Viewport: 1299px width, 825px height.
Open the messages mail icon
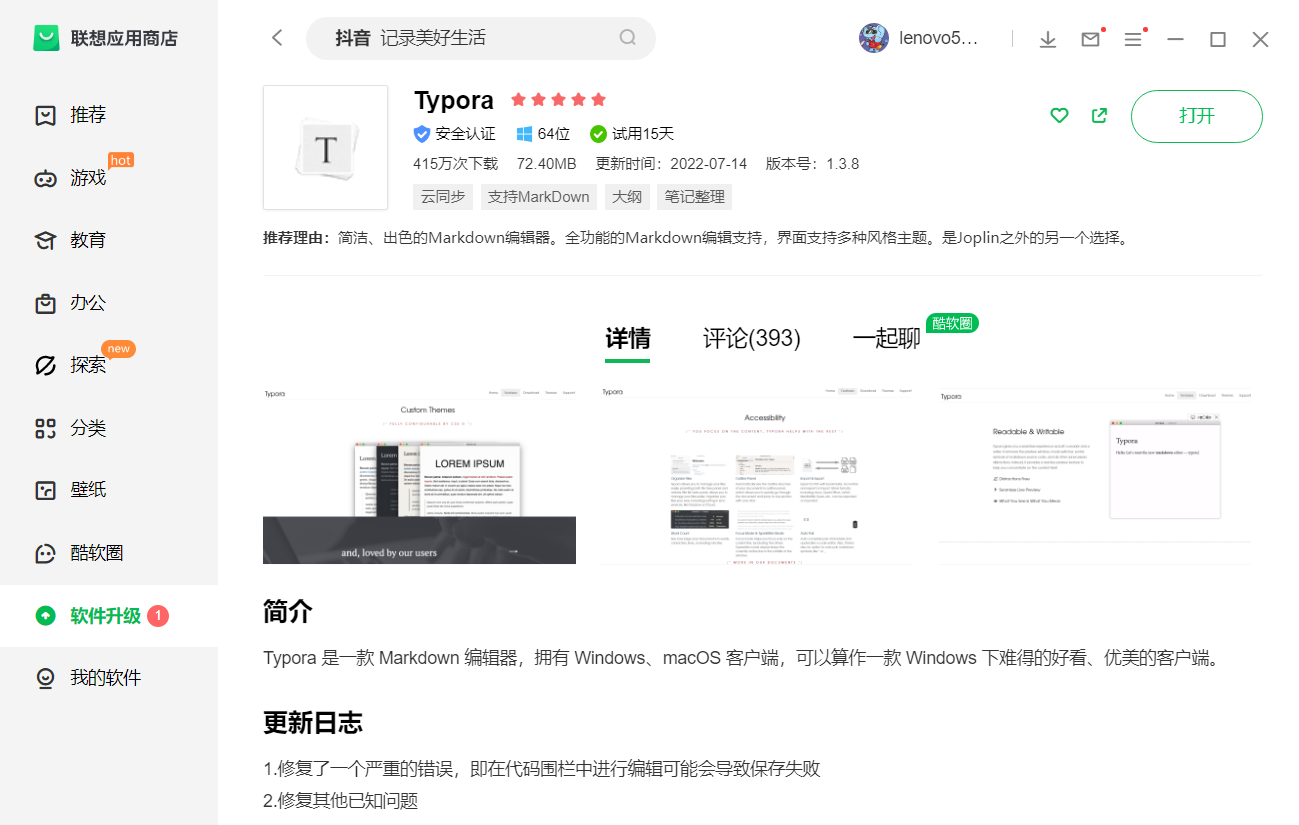pos(1091,39)
